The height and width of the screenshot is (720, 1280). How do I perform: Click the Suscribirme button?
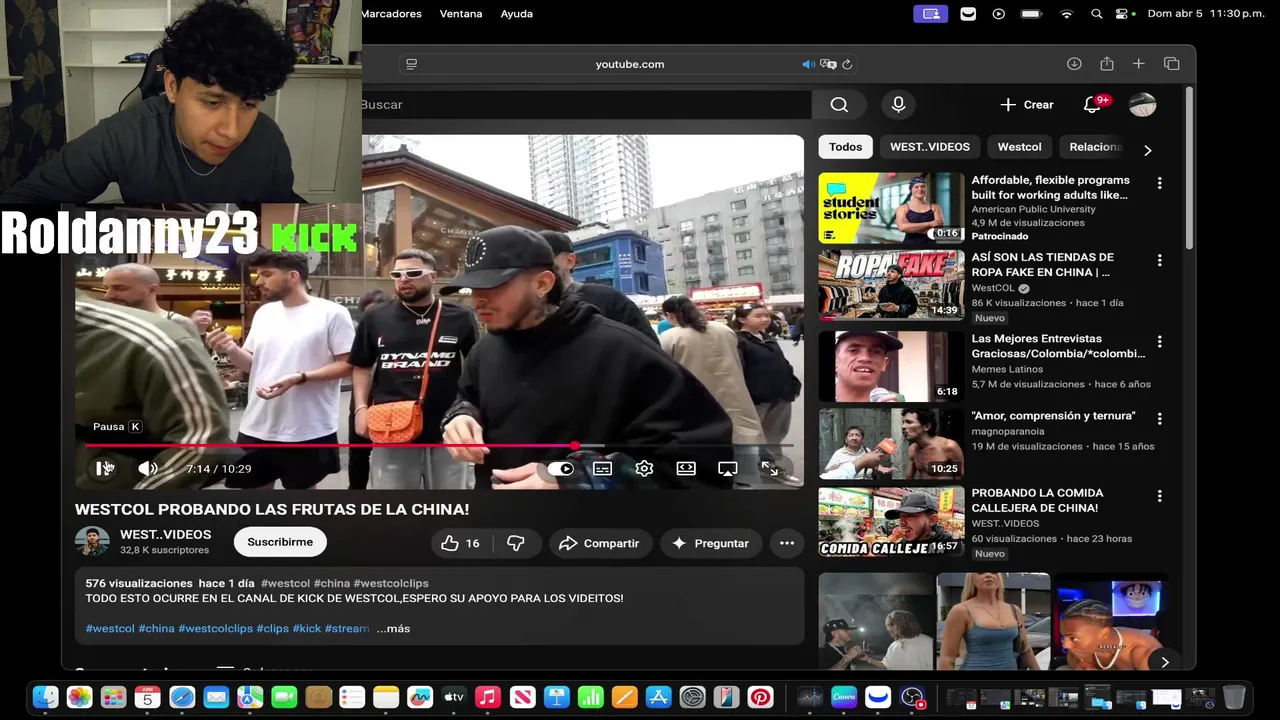click(280, 542)
